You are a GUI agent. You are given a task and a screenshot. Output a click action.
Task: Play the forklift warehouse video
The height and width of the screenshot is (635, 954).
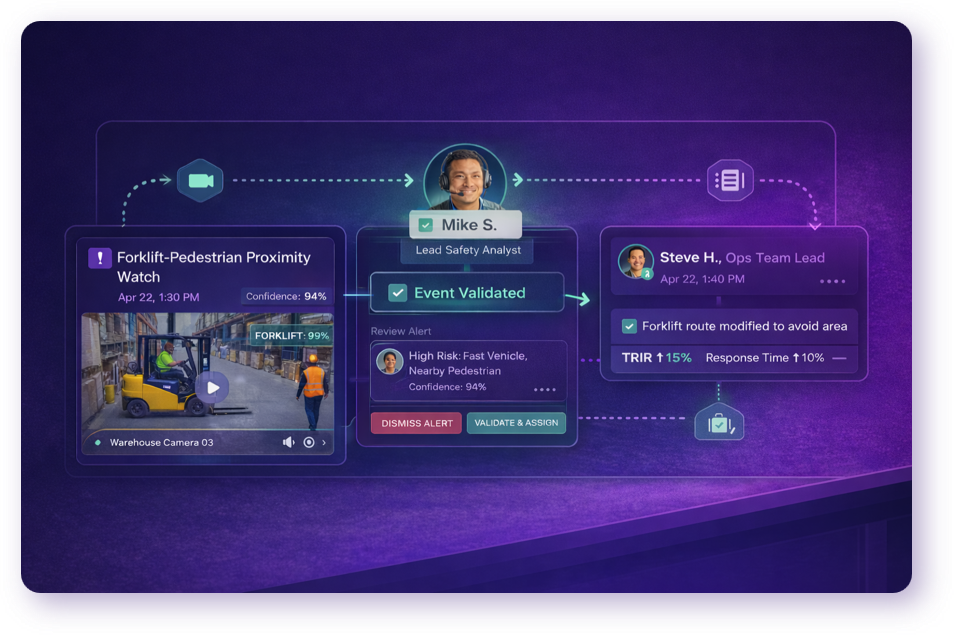[x=211, y=387]
